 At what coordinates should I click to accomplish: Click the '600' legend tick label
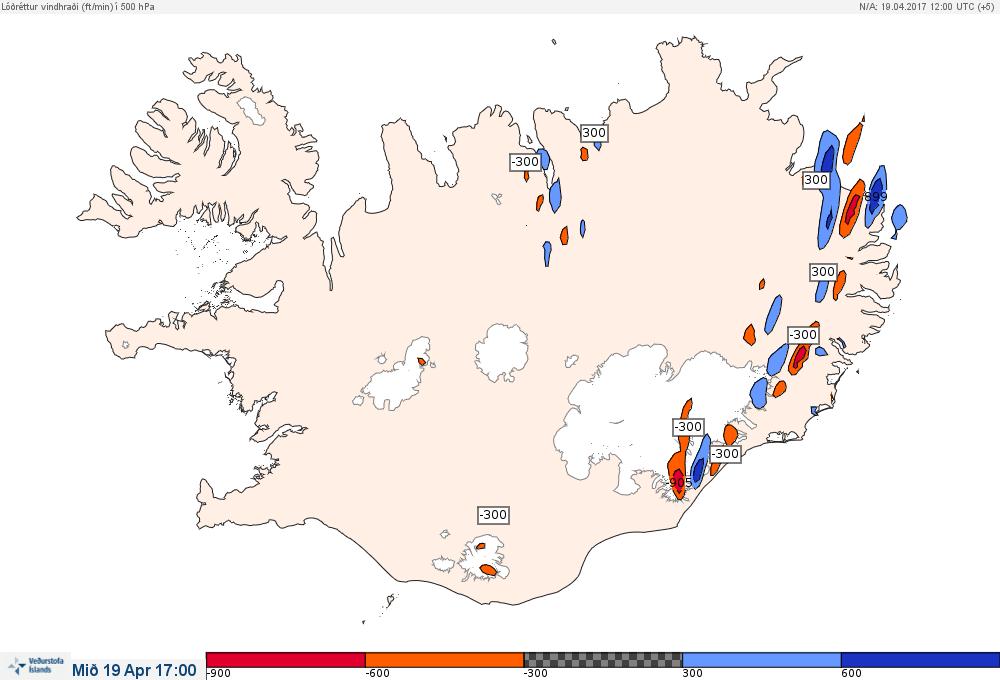(x=851, y=674)
